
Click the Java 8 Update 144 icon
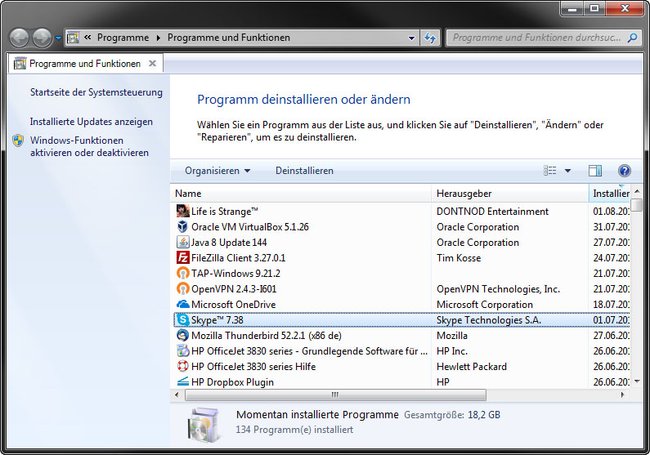point(183,242)
